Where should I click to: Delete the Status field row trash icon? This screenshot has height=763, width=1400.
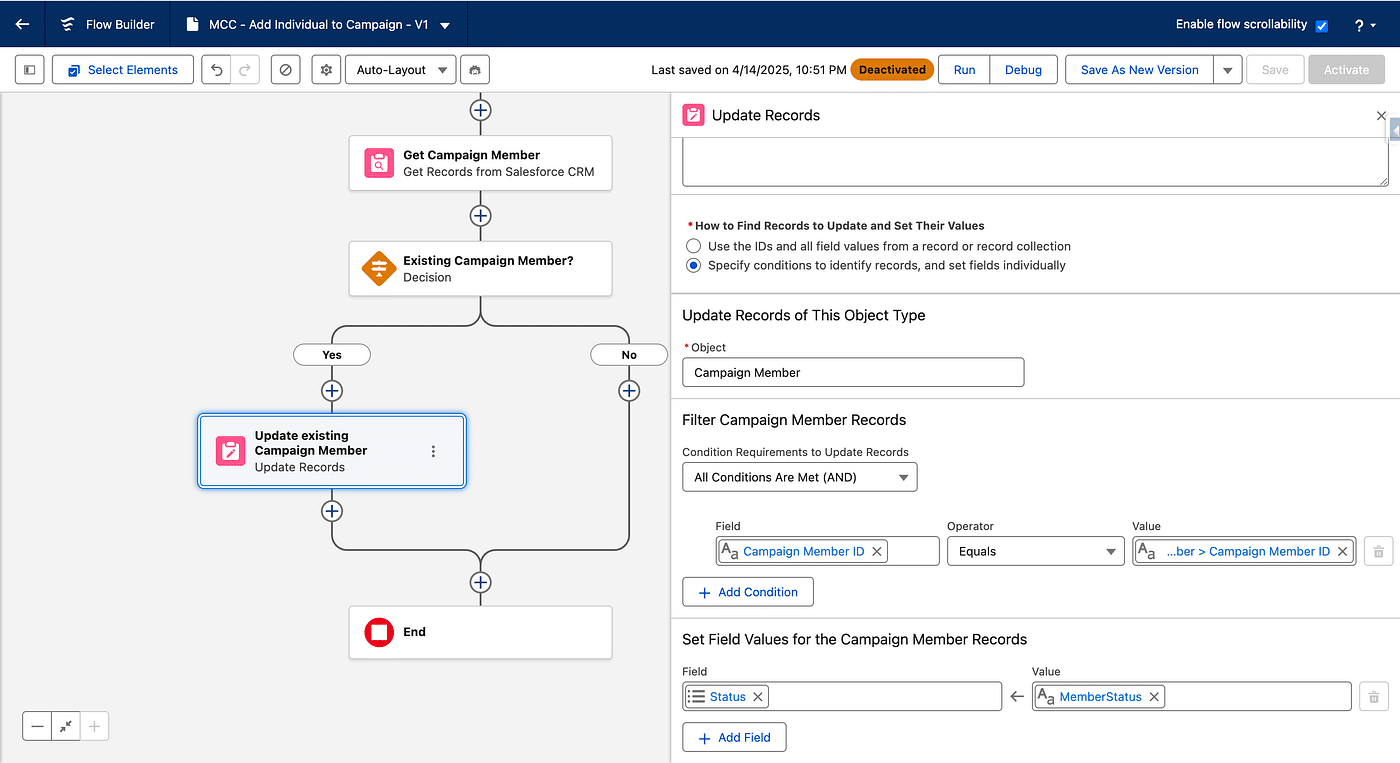pyautogui.click(x=1374, y=697)
